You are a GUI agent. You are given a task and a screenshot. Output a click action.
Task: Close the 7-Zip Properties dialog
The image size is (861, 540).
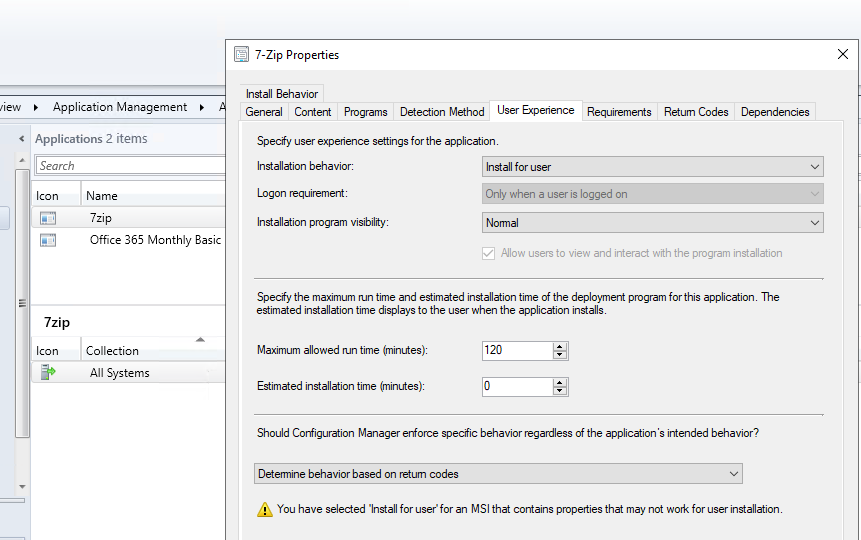843,54
